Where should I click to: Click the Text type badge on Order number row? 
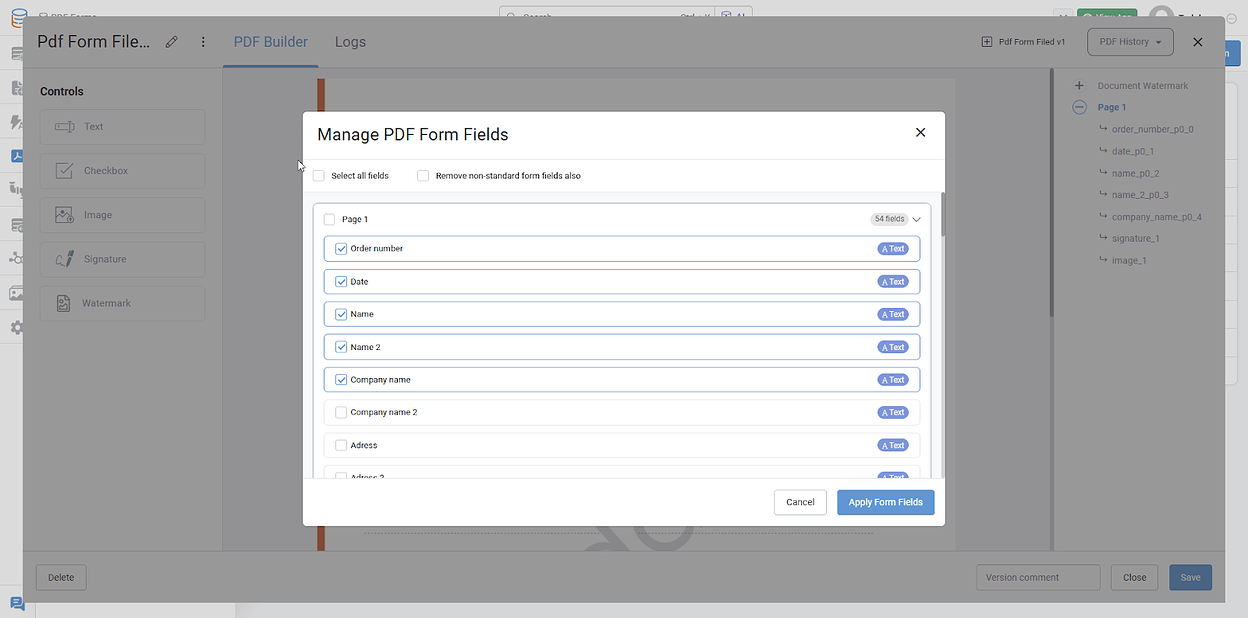(892, 249)
